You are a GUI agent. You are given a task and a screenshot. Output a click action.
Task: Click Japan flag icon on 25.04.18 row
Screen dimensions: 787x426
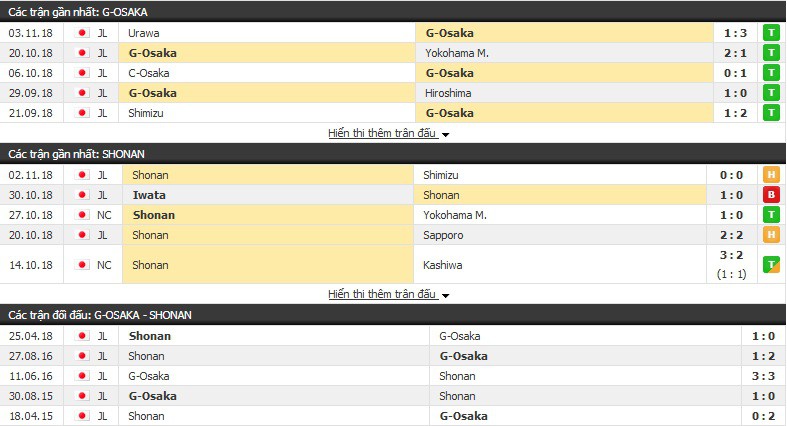pos(82,336)
